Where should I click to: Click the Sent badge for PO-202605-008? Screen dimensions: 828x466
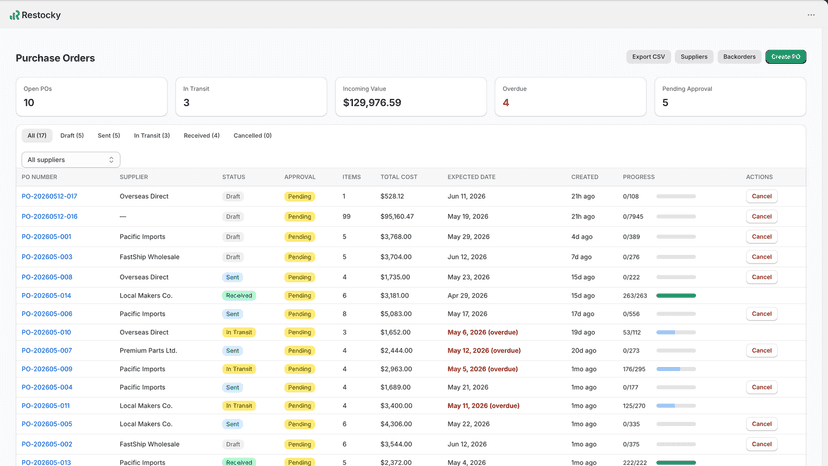[x=233, y=277]
